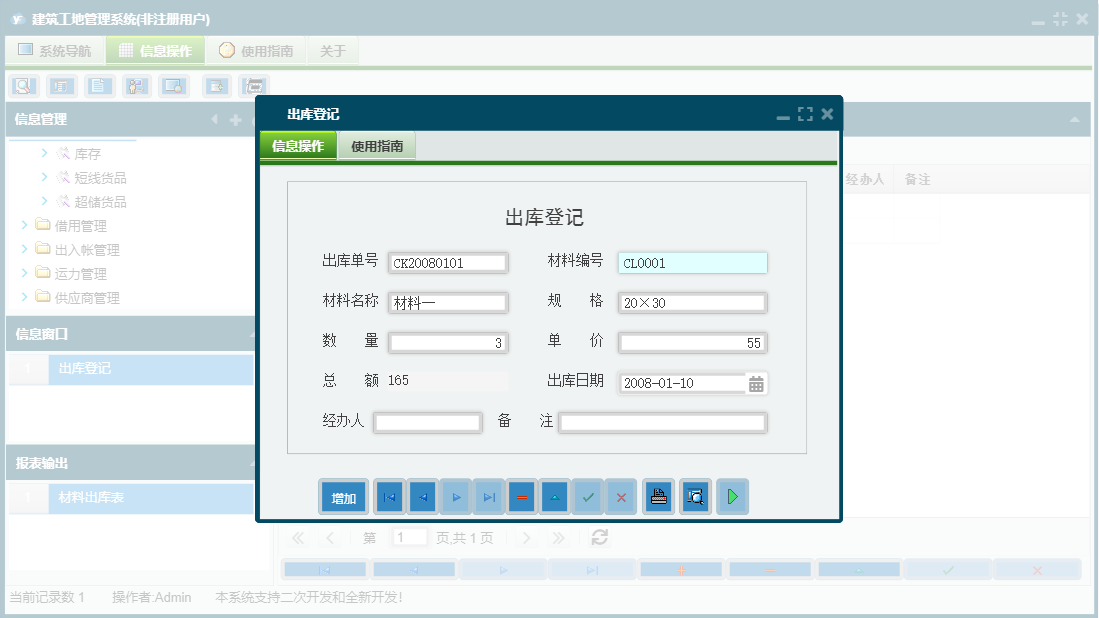Click the magnifier search icon on main toolbar
The image size is (1099, 618).
pyautogui.click(x=22, y=86)
